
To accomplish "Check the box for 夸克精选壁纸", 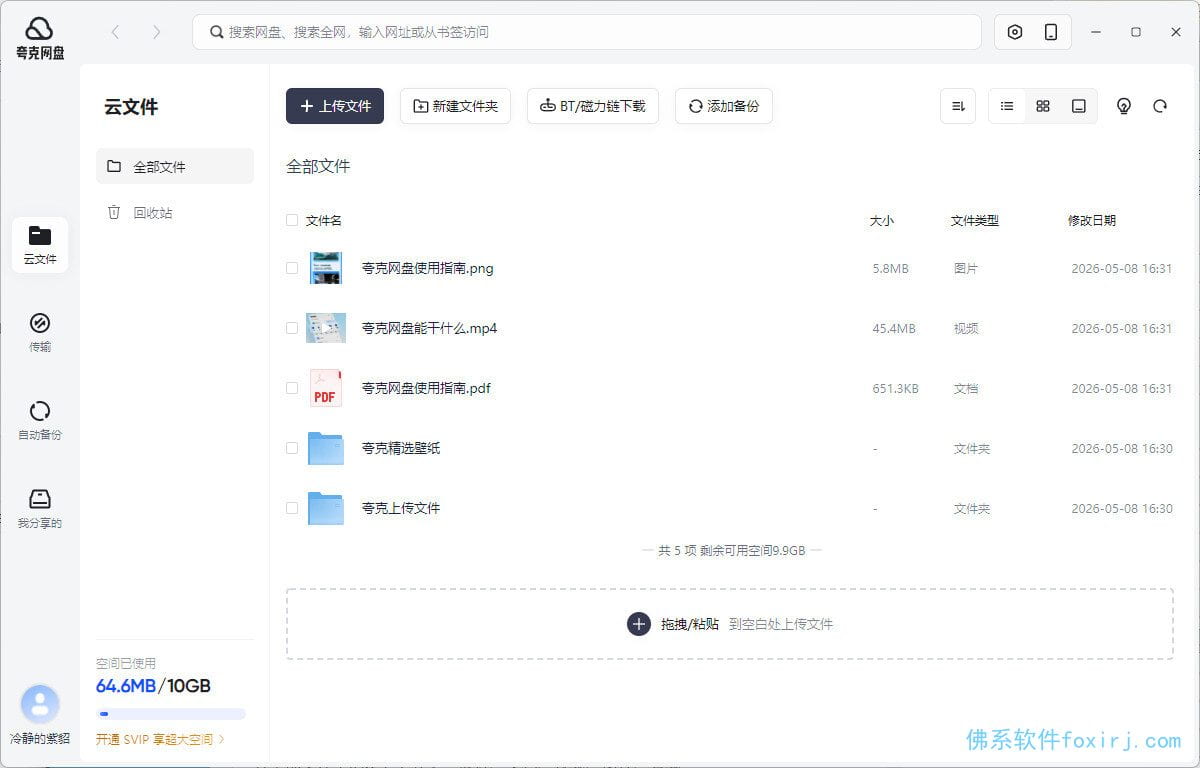I will coord(292,448).
